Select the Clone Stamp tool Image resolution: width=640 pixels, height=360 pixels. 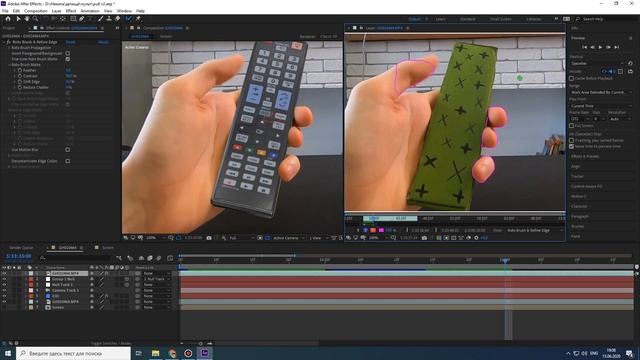(x=109, y=19)
